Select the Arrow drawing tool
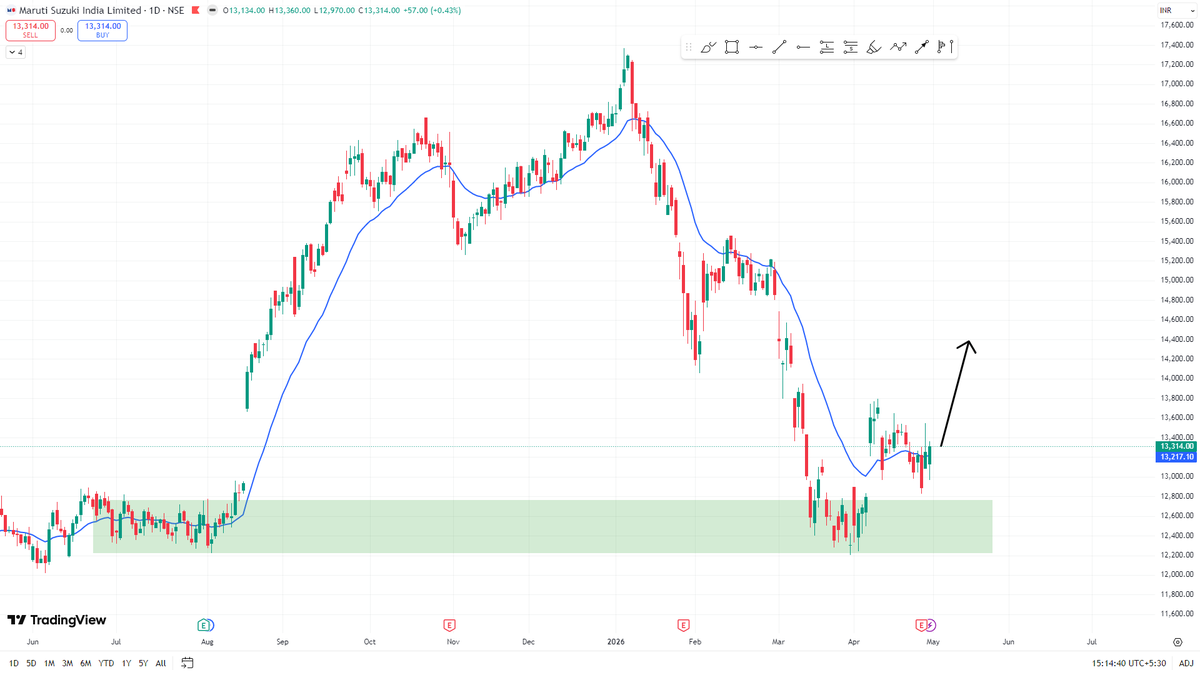The image size is (1200, 675). (922, 47)
